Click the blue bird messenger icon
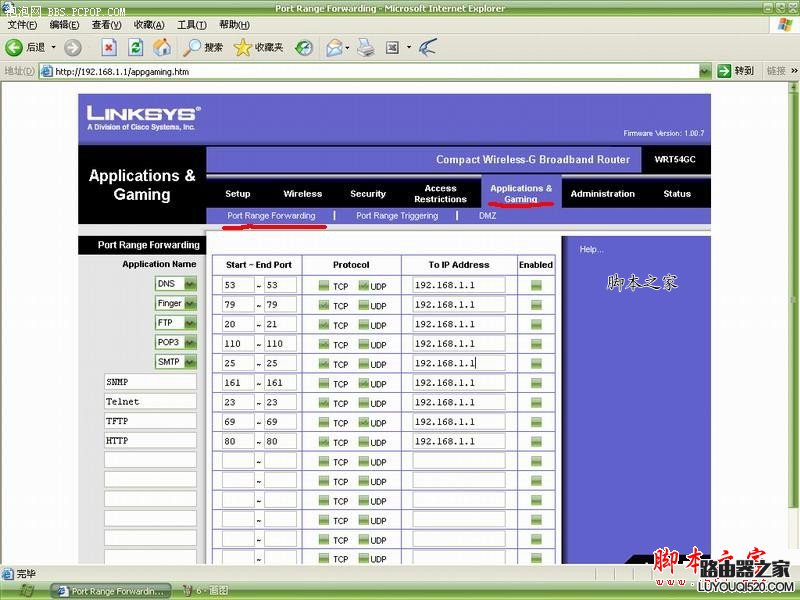 tap(428, 47)
